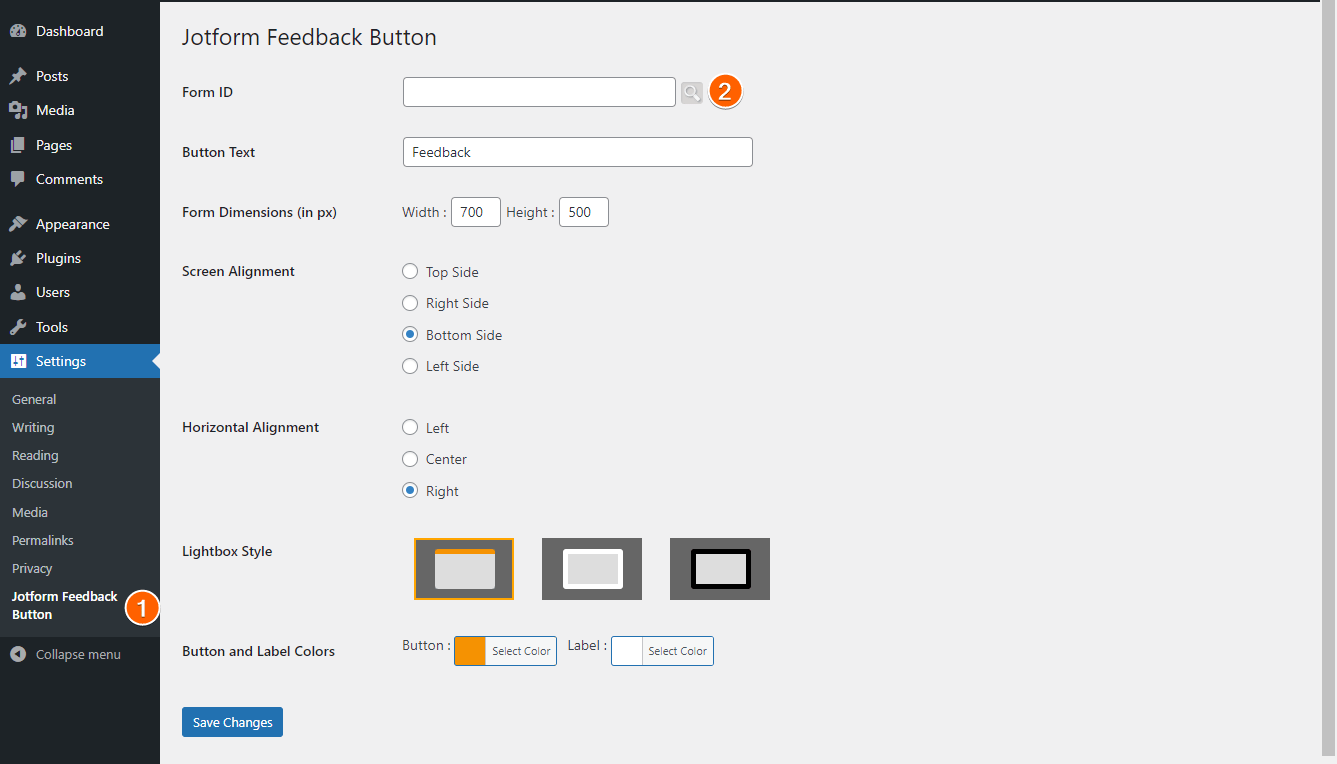Open the Comments menu item
1337x764 pixels.
(x=80, y=179)
